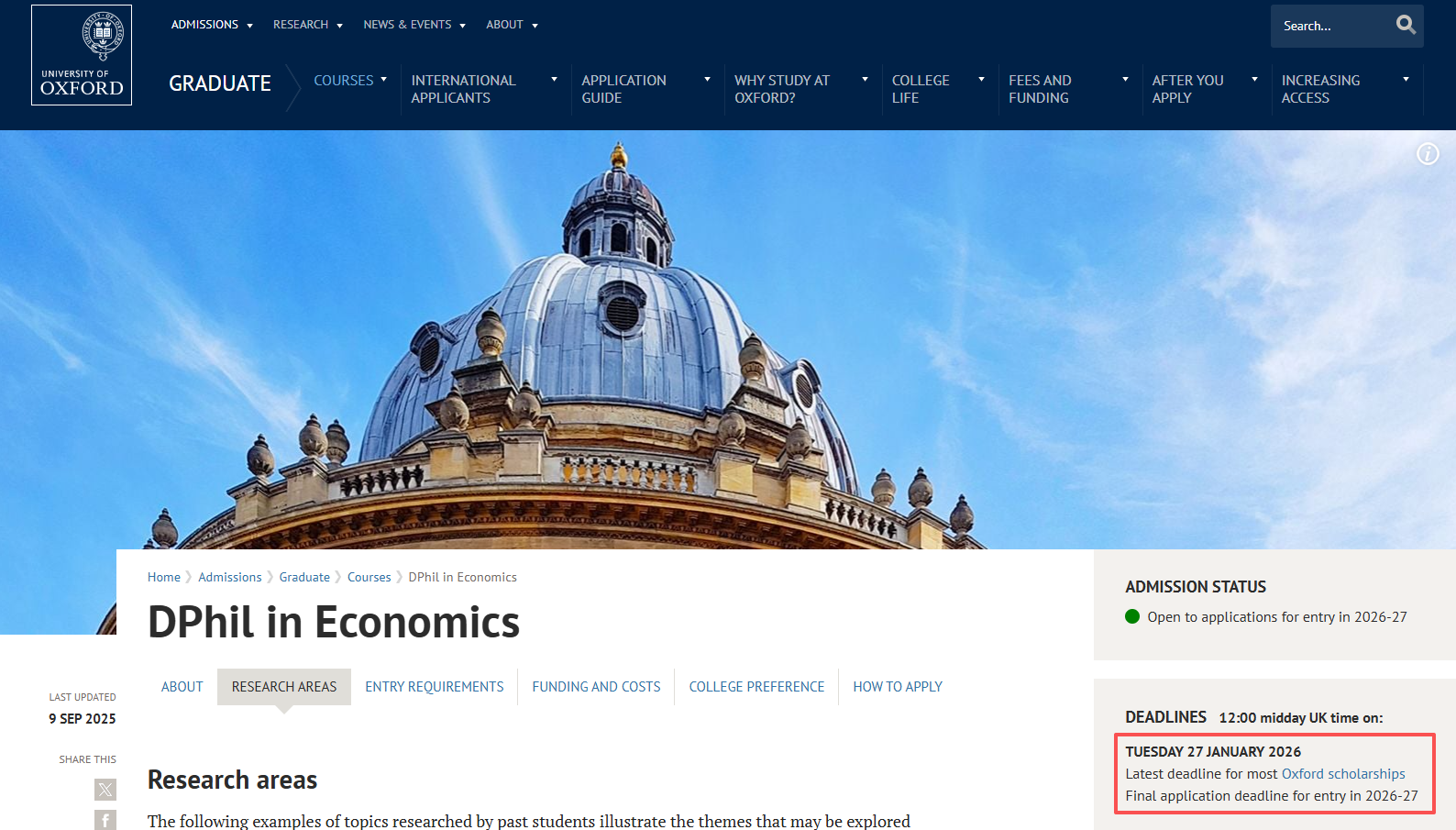
Task: Open the About tab of the course
Action: 182,687
